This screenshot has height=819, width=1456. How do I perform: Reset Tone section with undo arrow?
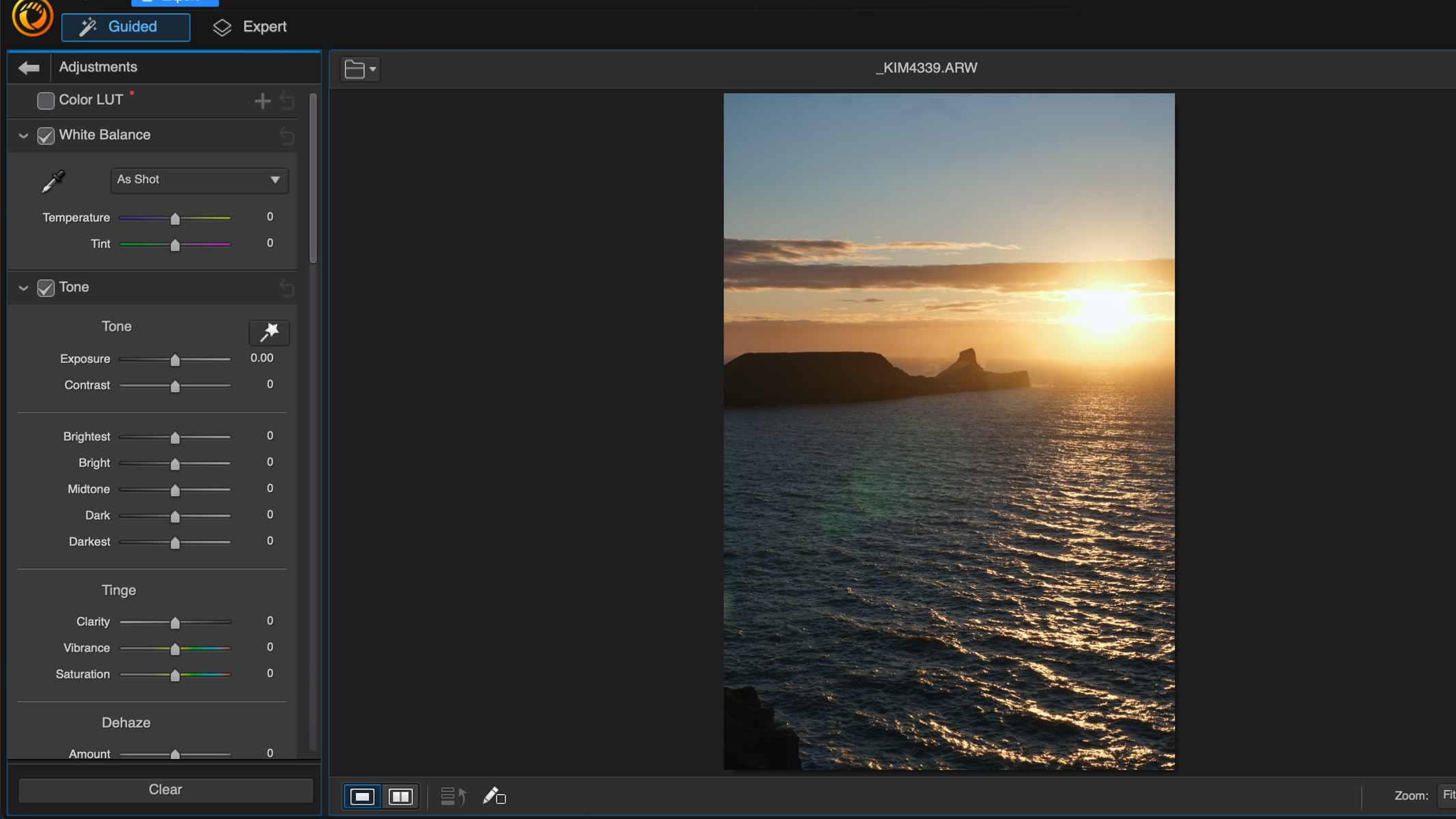pos(287,289)
